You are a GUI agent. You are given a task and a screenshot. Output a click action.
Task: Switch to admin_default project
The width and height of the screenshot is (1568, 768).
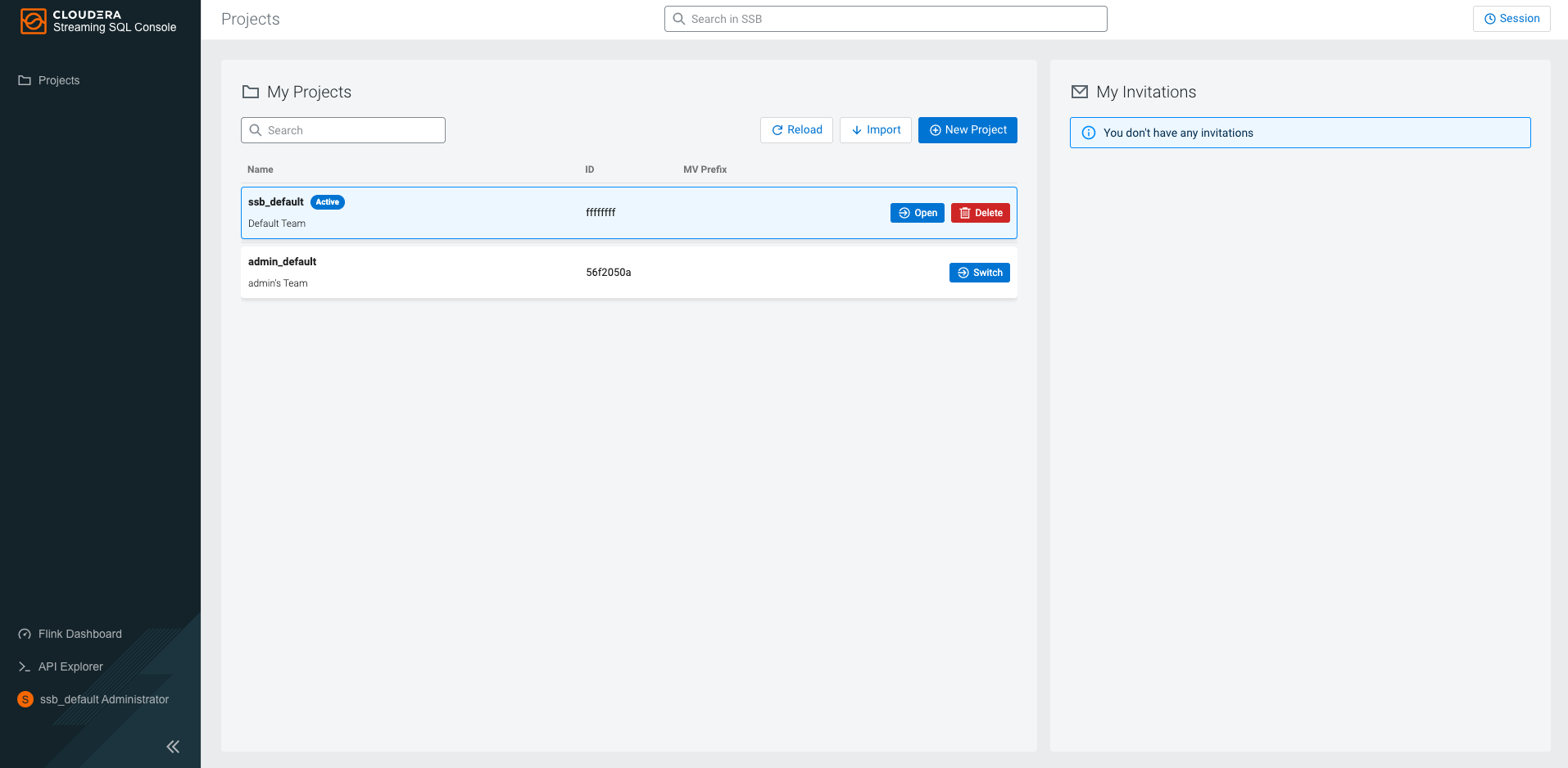point(979,273)
